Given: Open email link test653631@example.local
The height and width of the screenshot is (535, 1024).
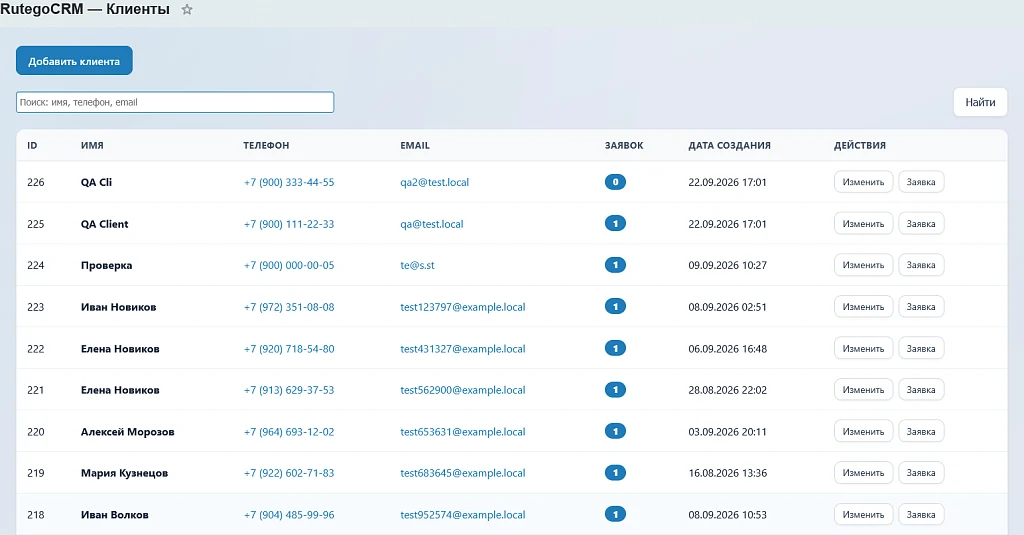Looking at the screenshot, I should [462, 432].
